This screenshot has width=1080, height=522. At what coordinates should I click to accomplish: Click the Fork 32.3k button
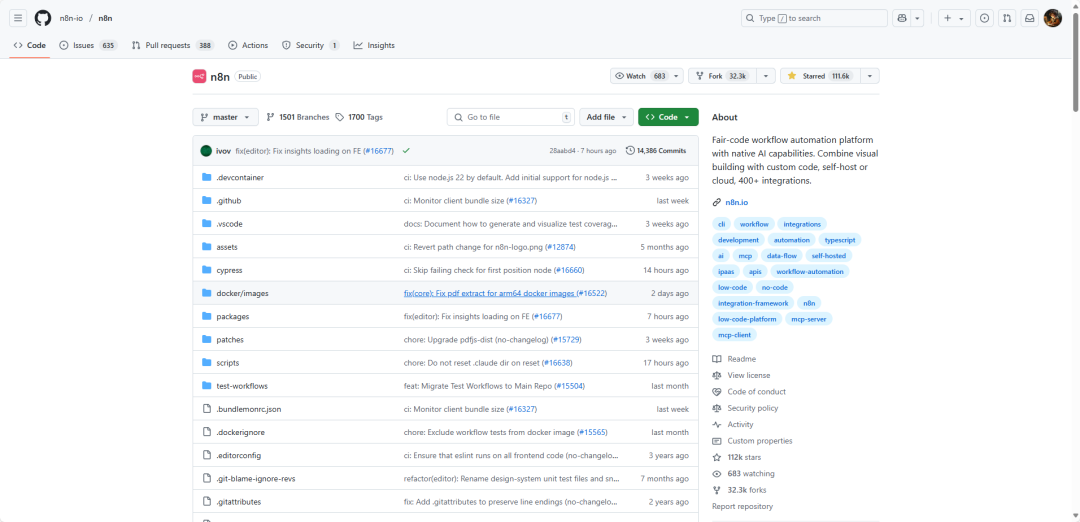(723, 76)
